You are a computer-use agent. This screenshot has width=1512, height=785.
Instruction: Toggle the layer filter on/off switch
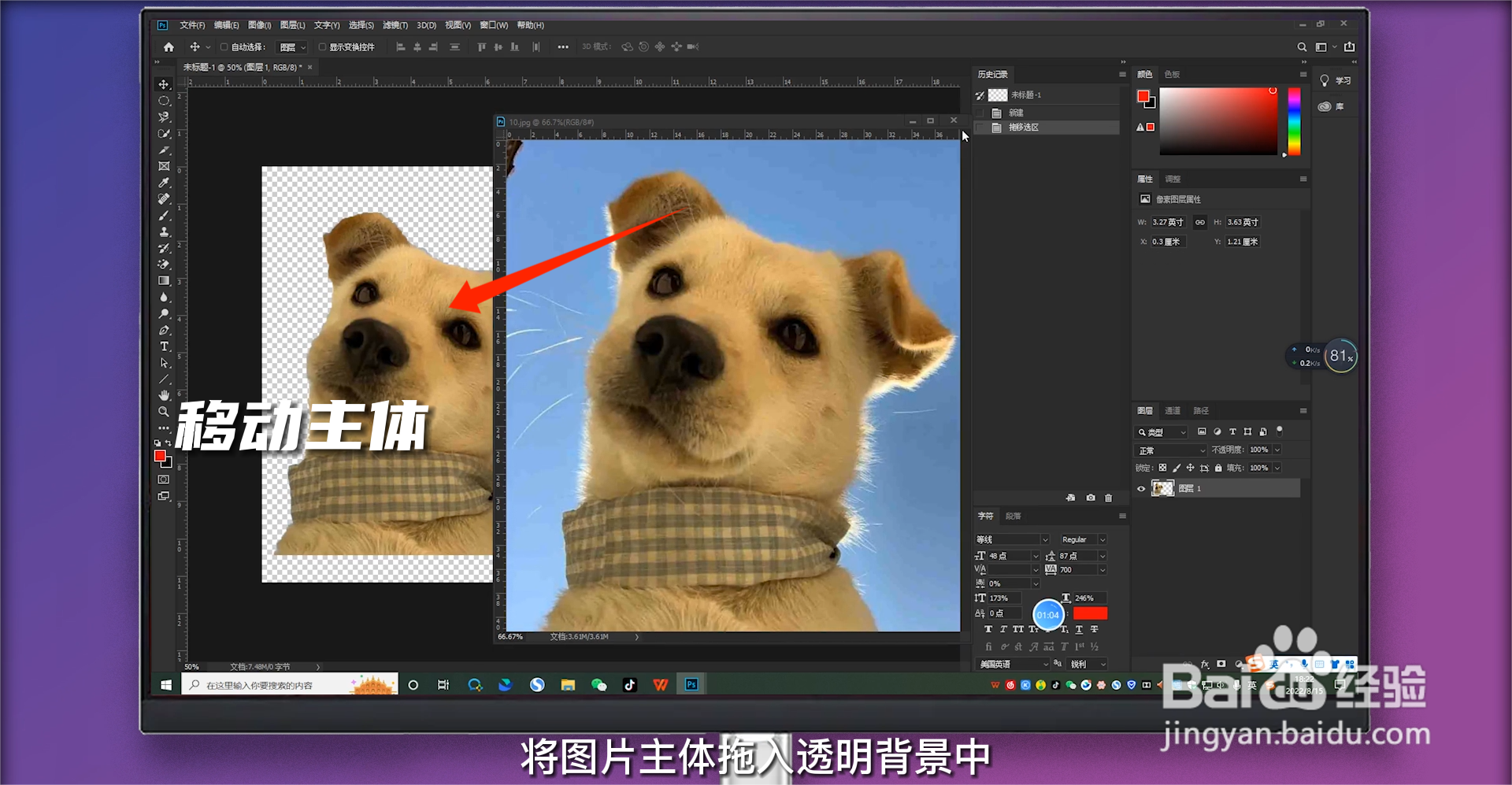pyautogui.click(x=1280, y=430)
